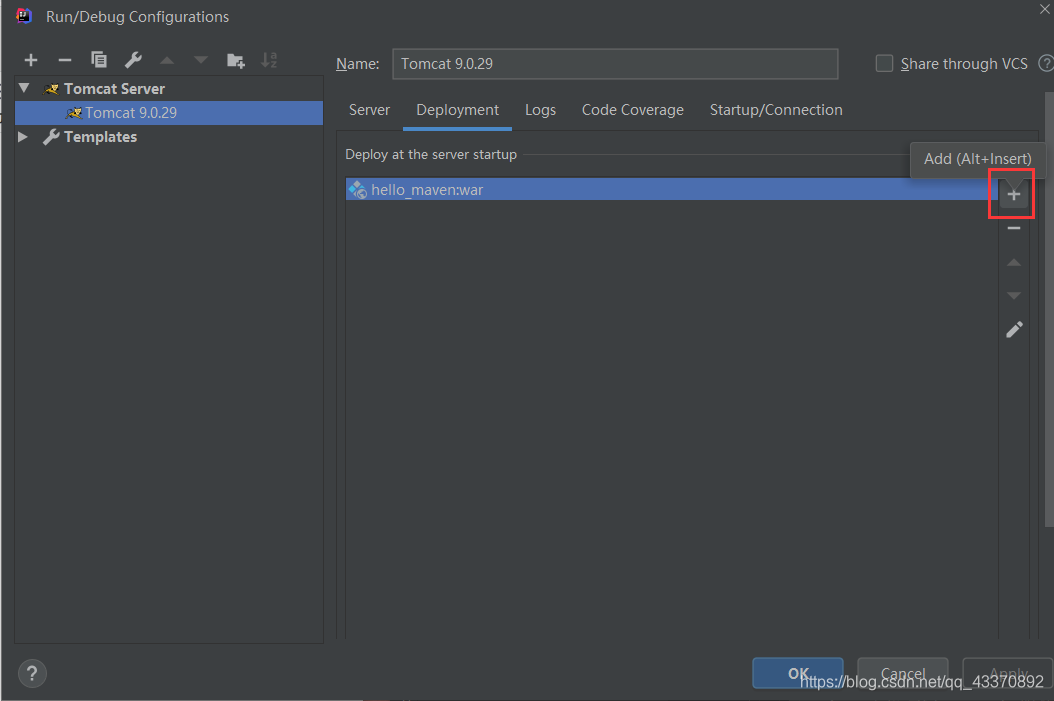Sort configurations alphabetically
Screen dimensions: 1054x701
tap(269, 60)
